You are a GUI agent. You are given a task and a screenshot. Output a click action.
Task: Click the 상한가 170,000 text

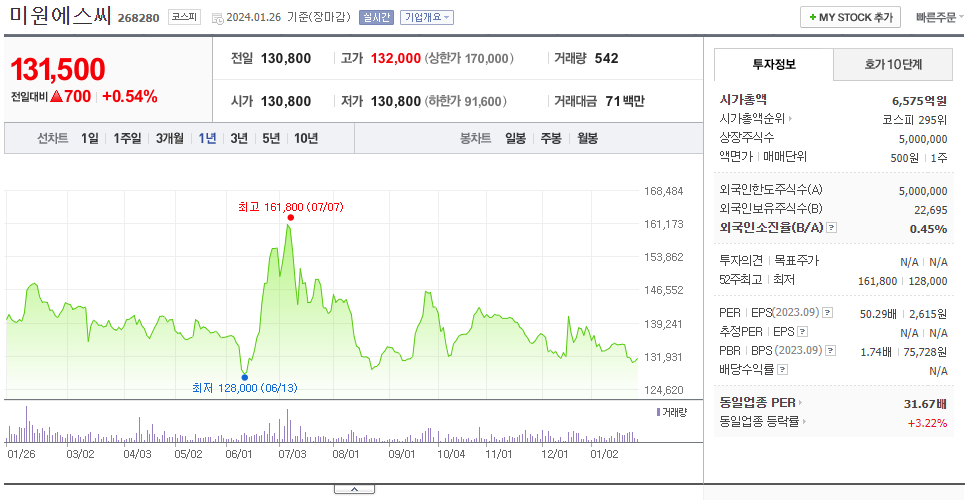[x=470, y=59]
